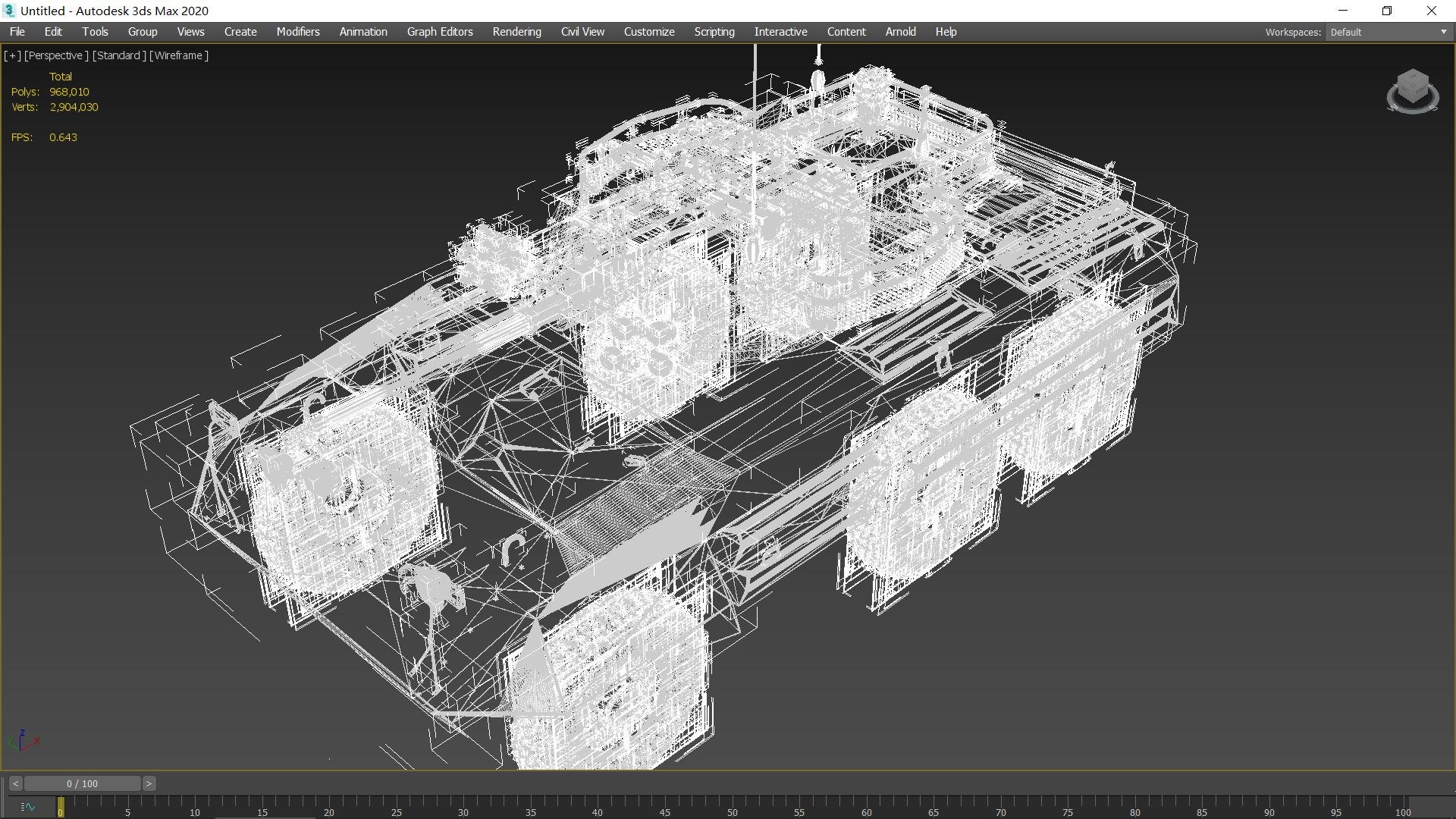
Task: Open the Rendering menu
Action: 516,32
